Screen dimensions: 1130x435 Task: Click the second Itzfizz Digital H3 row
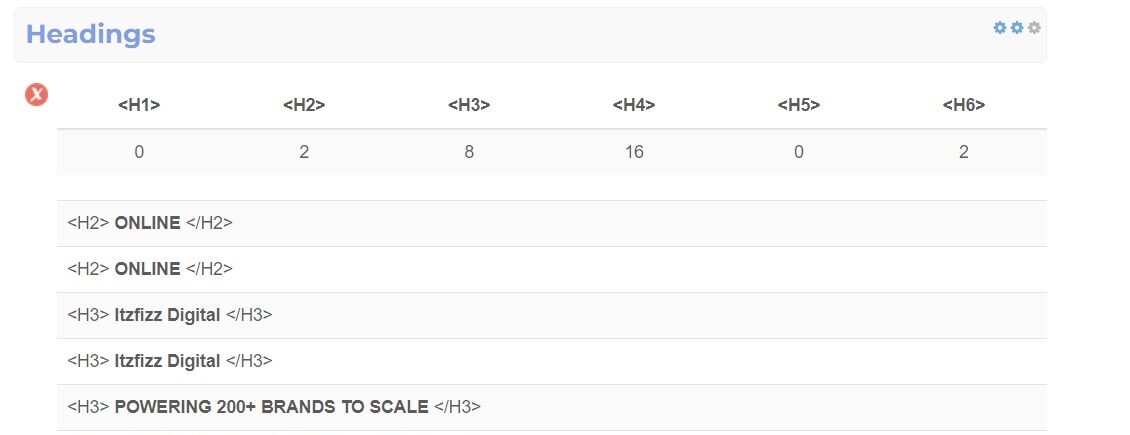[x=552, y=362]
